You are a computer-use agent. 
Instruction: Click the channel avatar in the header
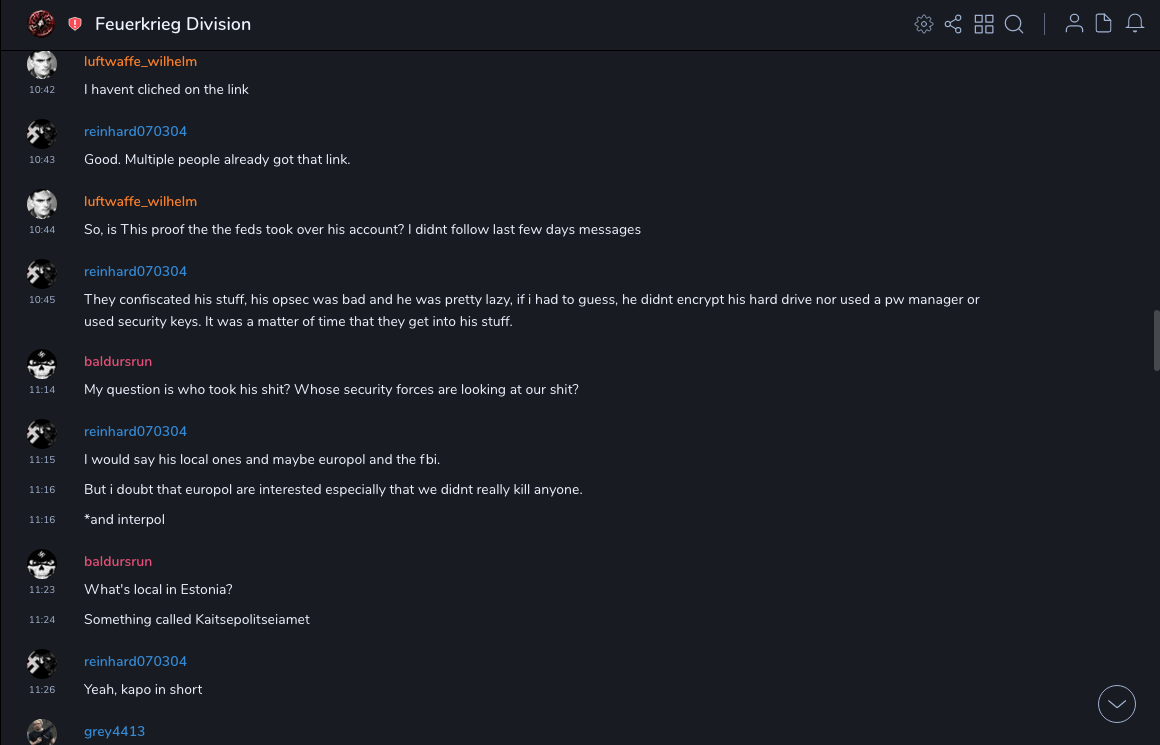[x=41, y=23]
